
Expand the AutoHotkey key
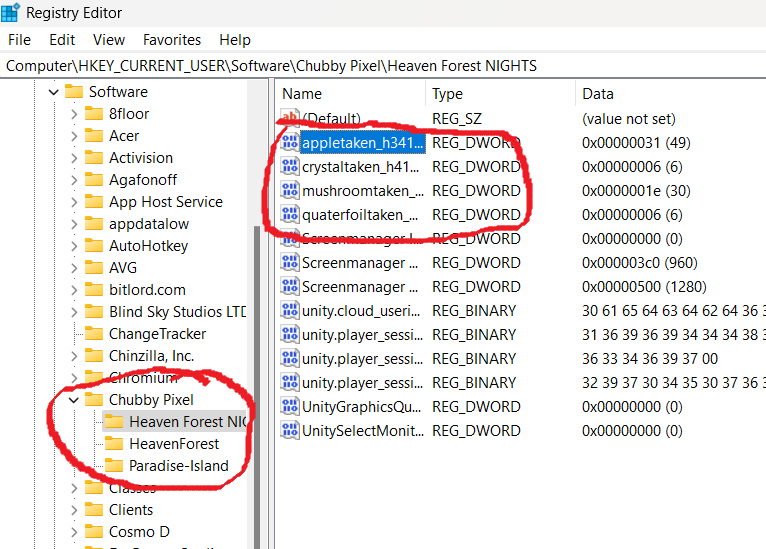click(74, 246)
